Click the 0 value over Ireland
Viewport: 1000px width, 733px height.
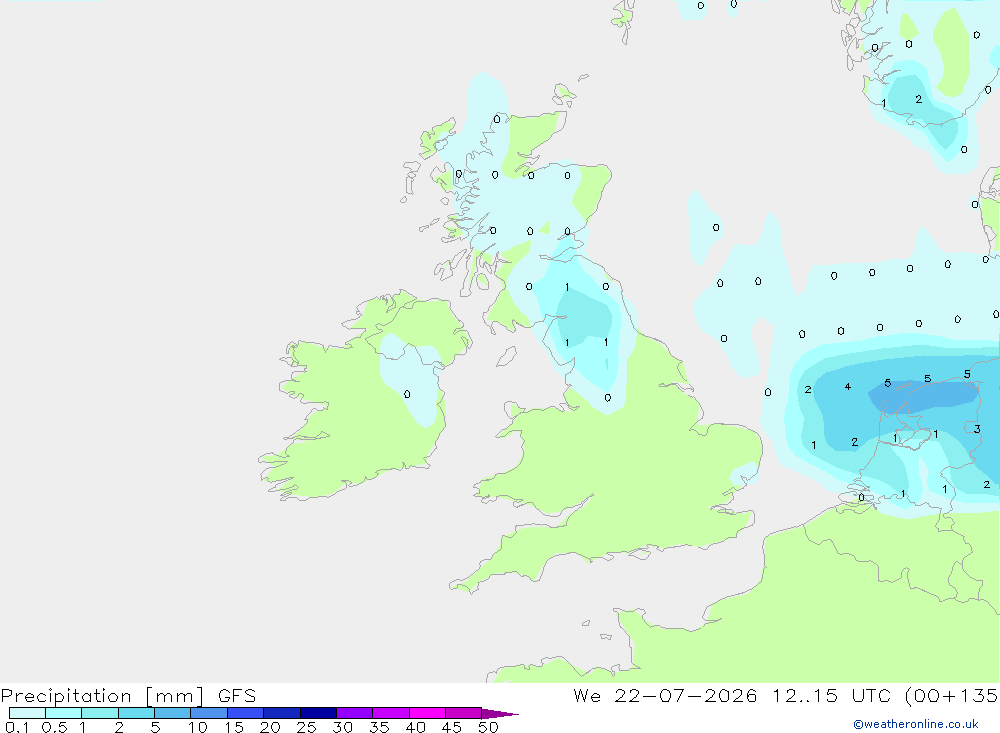coord(407,394)
